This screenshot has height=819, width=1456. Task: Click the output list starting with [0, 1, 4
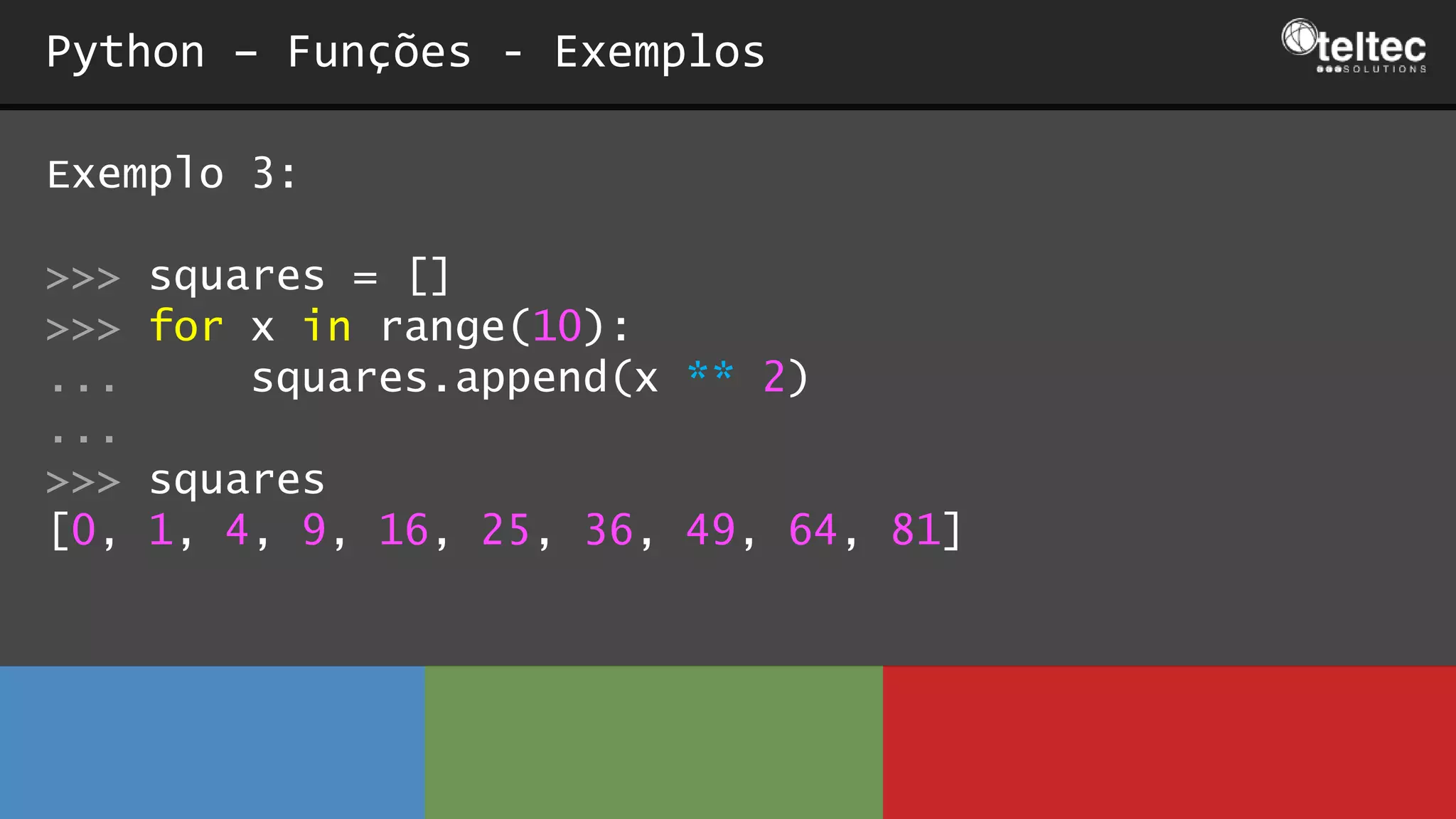505,530
